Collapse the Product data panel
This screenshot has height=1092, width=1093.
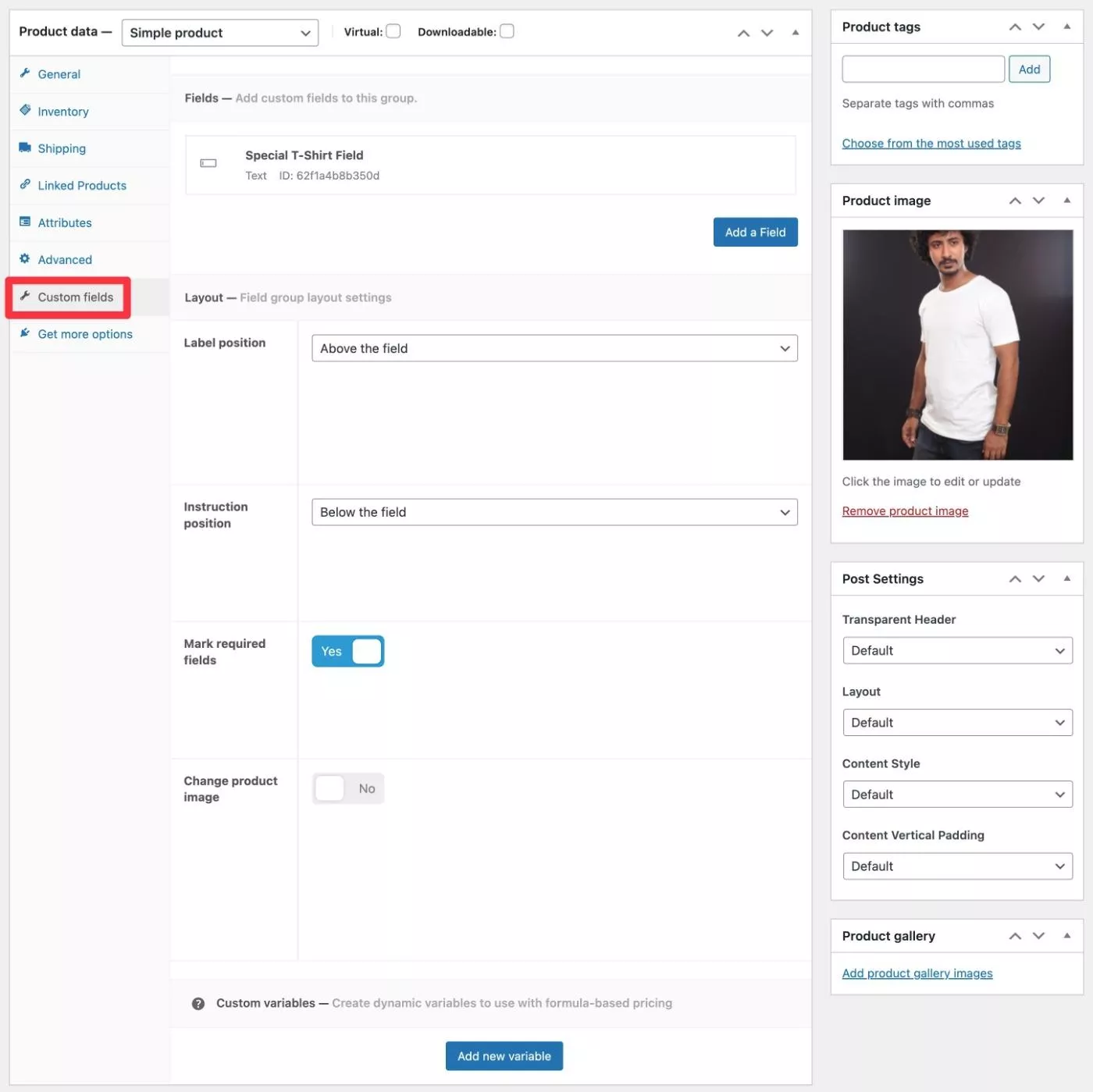tap(795, 33)
